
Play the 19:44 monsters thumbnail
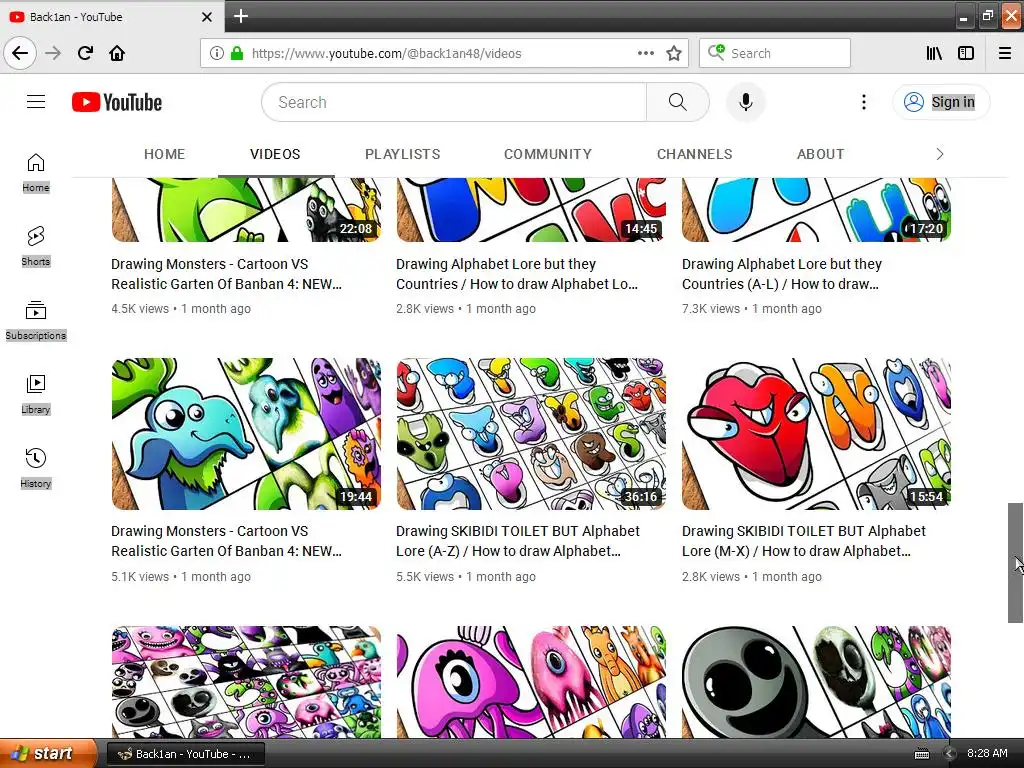click(x=246, y=434)
